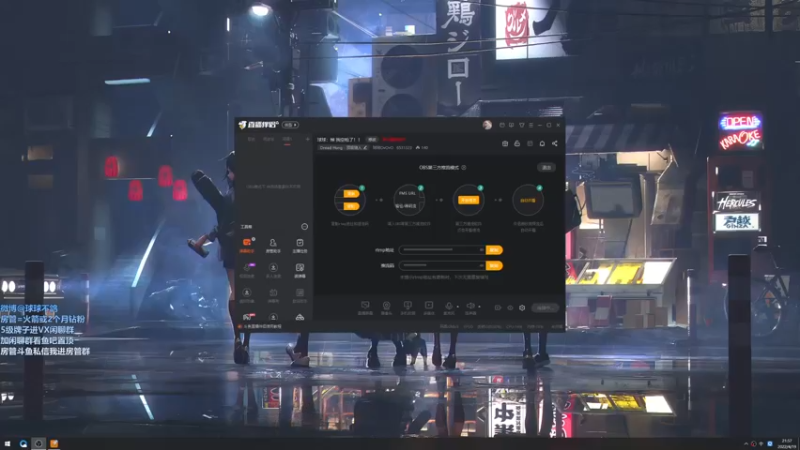Click orange start button in the third step circle

[468, 200]
